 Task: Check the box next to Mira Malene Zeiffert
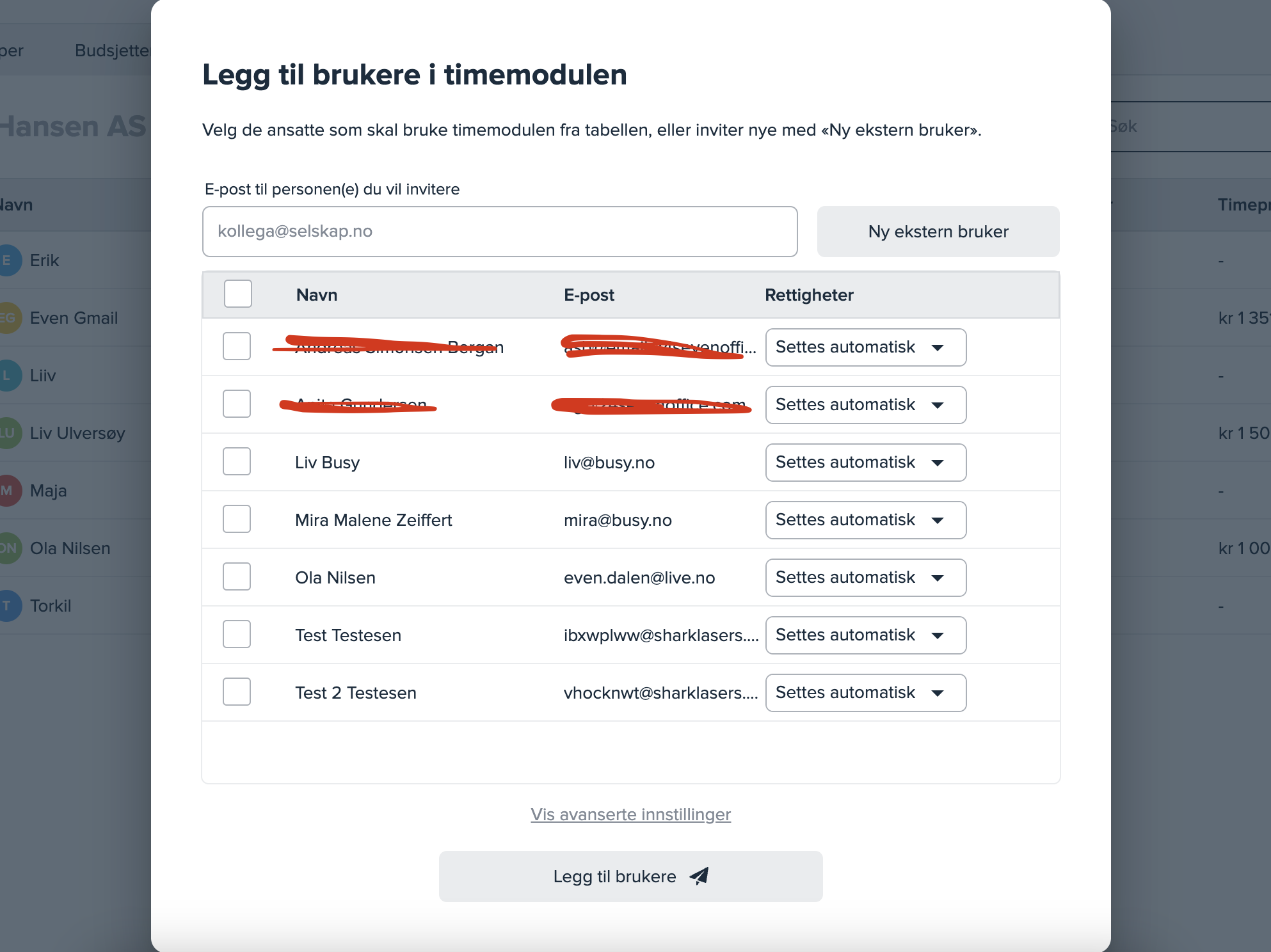click(237, 519)
